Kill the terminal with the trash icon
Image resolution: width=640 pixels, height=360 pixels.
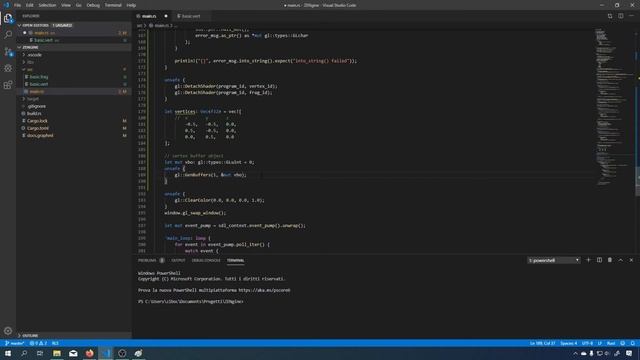pyautogui.click(x=610, y=260)
